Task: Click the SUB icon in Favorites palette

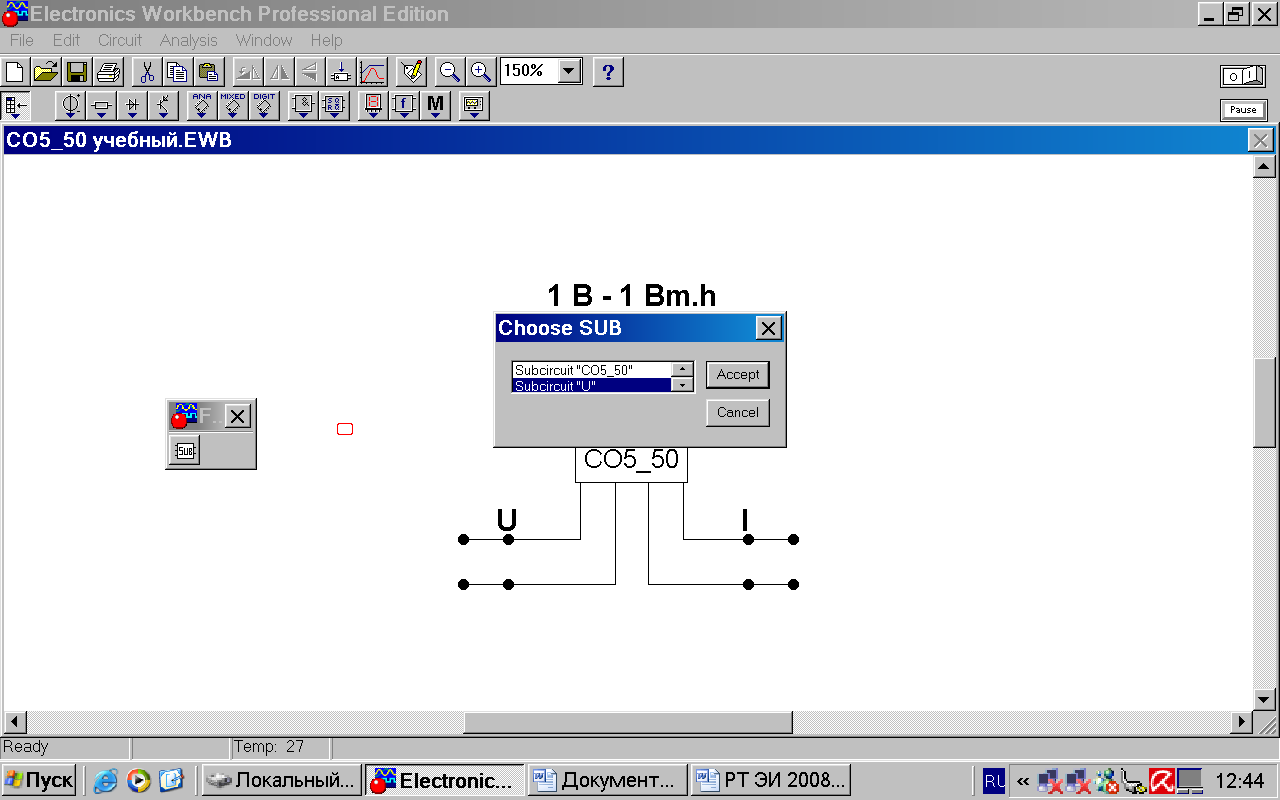Action: coord(185,451)
